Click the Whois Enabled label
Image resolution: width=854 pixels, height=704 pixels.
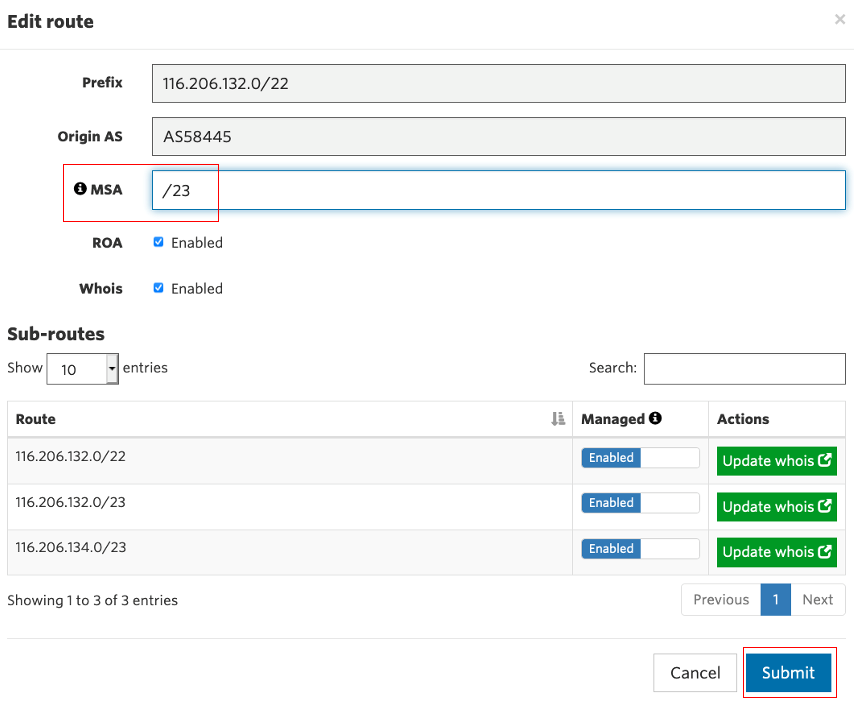click(197, 288)
